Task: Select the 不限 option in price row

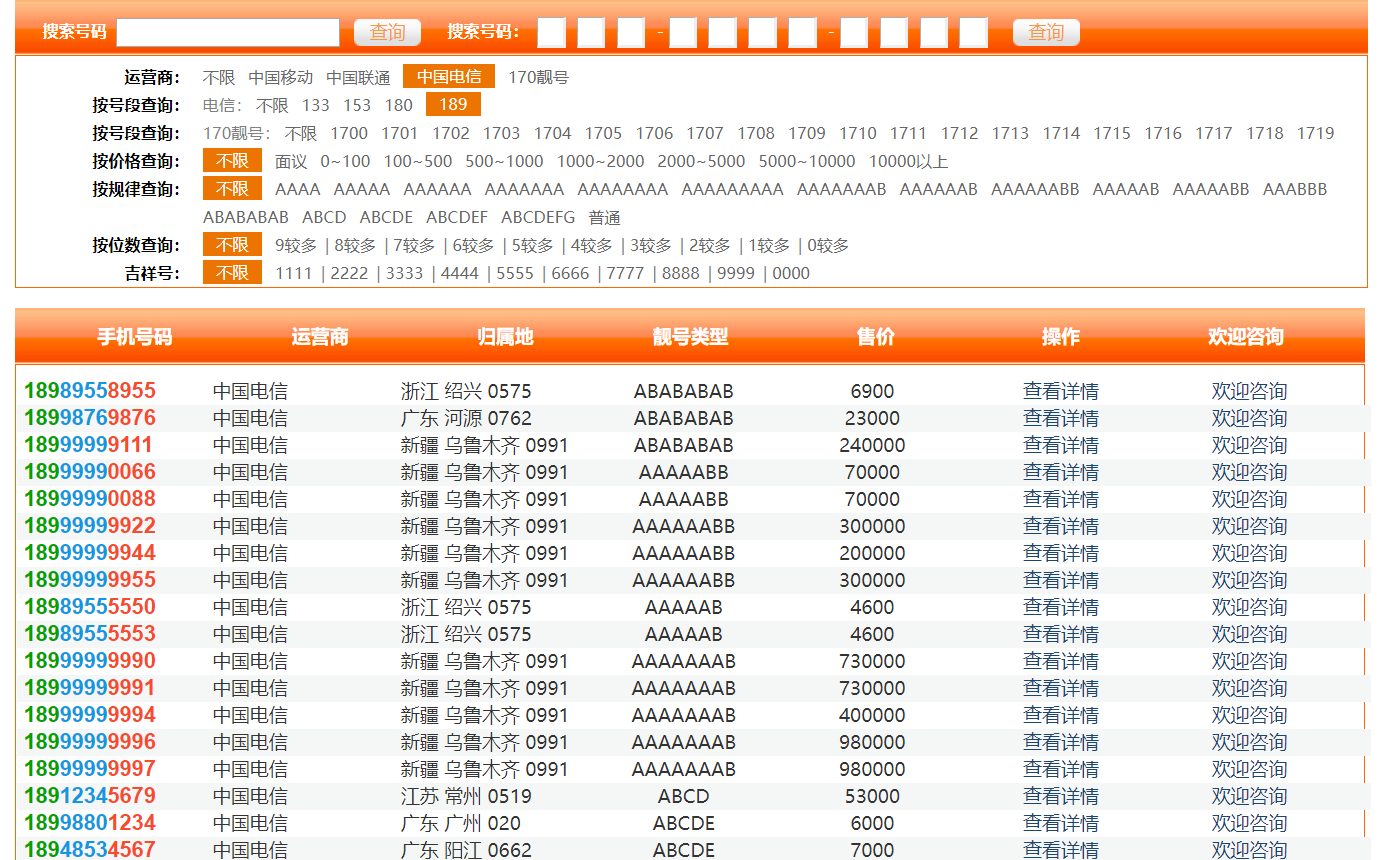Action: (x=232, y=161)
